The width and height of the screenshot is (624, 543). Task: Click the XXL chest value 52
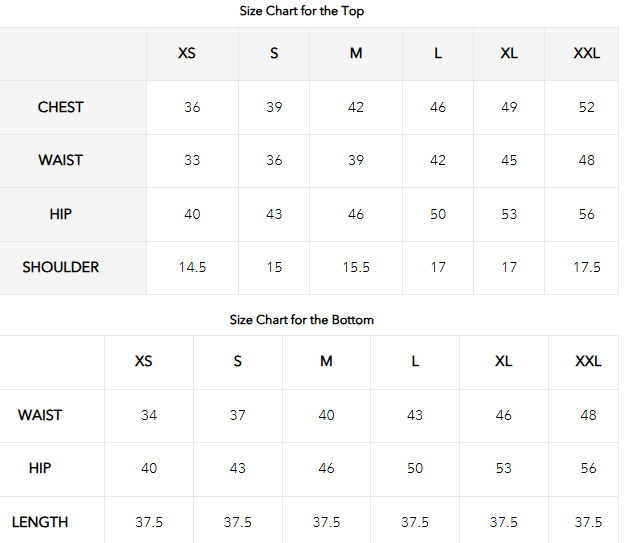point(587,107)
